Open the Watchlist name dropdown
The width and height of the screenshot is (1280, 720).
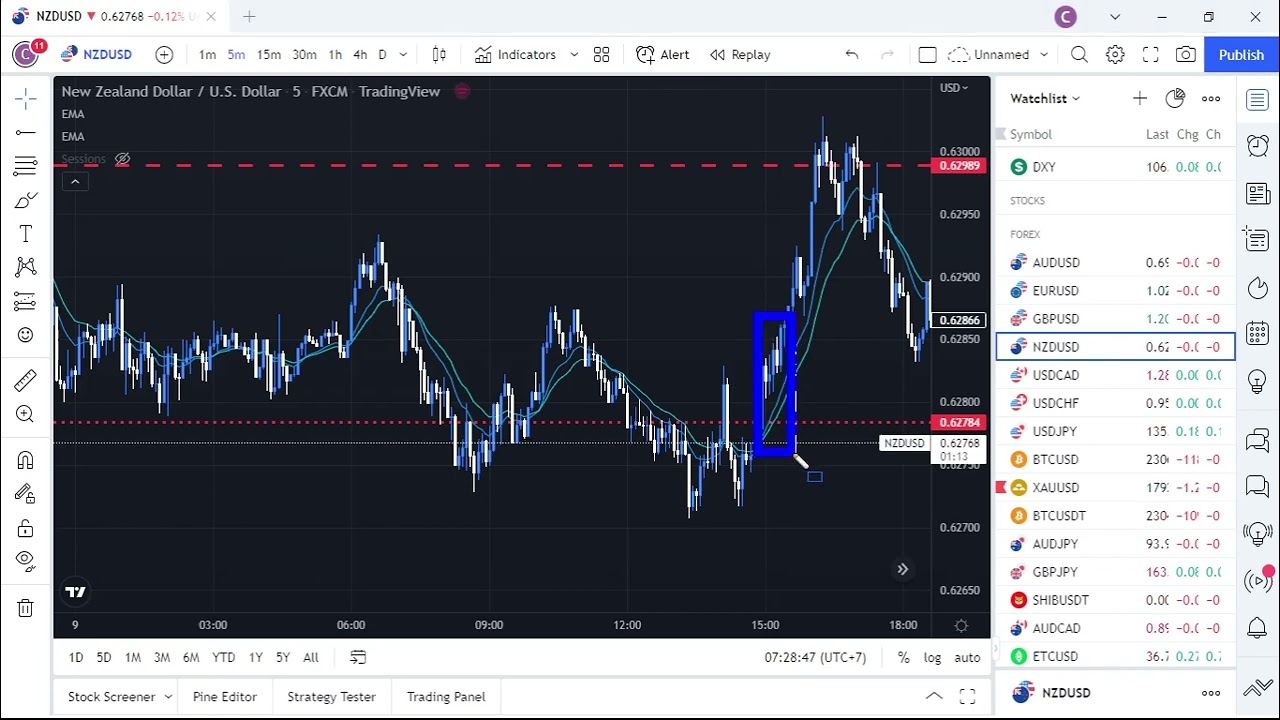click(x=1045, y=98)
